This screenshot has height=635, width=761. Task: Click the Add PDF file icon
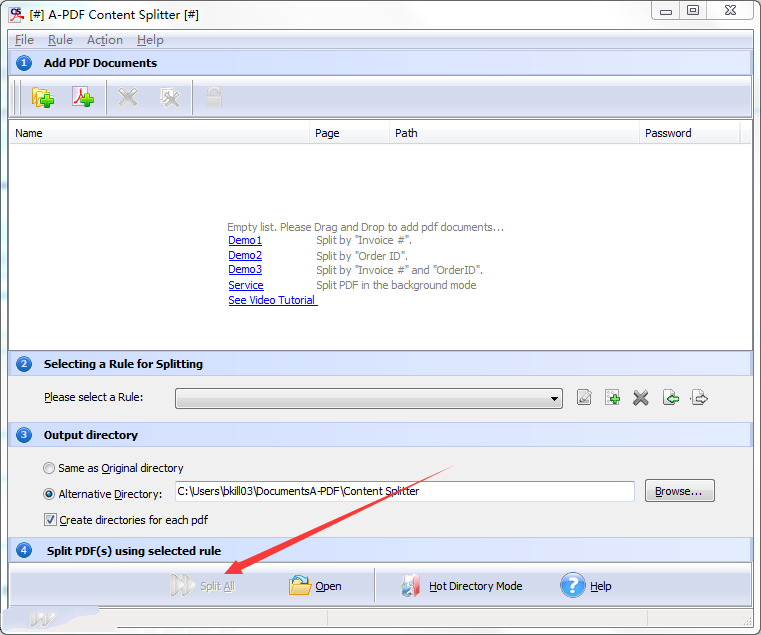click(x=83, y=97)
